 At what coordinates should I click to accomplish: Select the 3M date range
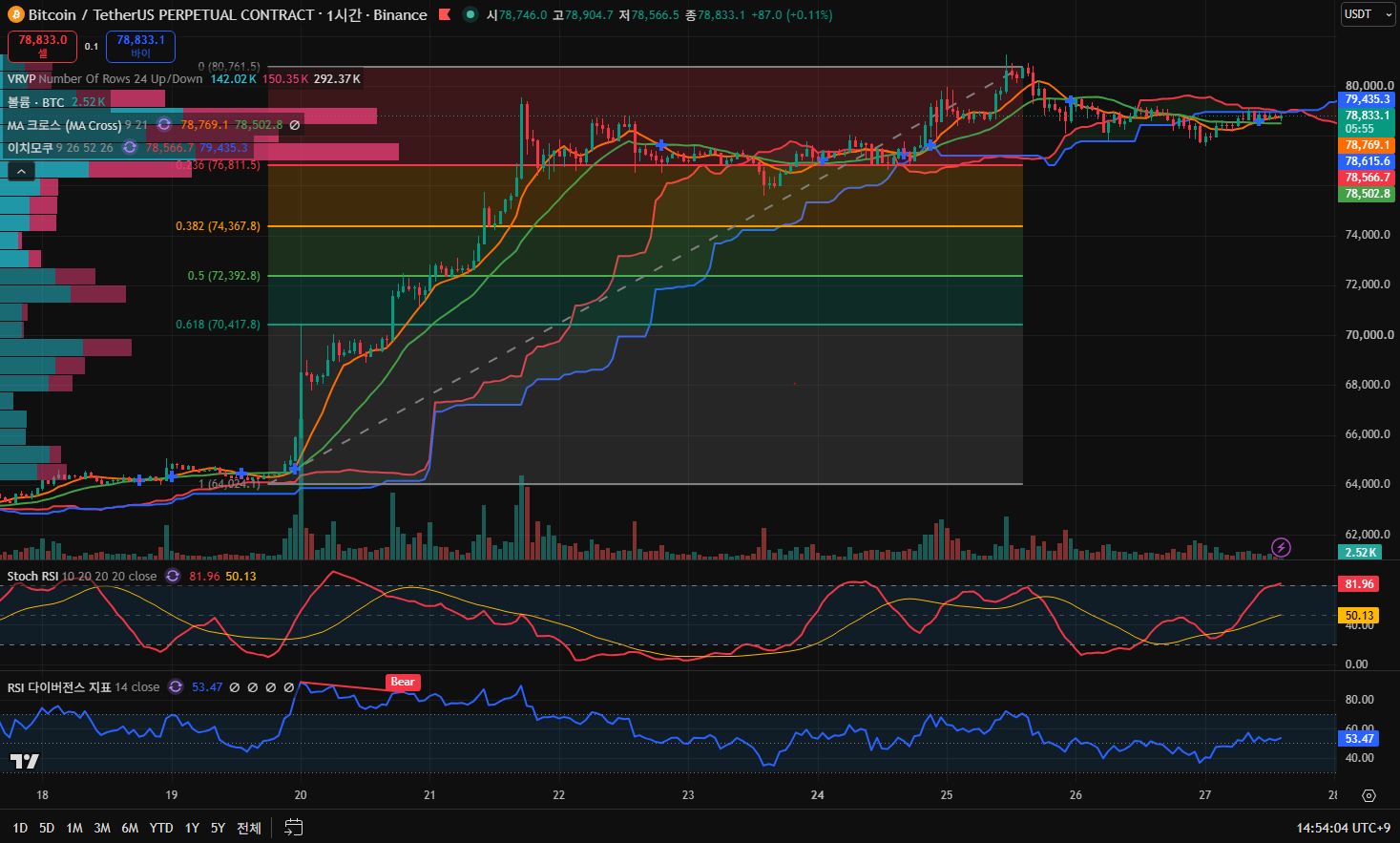tap(102, 828)
